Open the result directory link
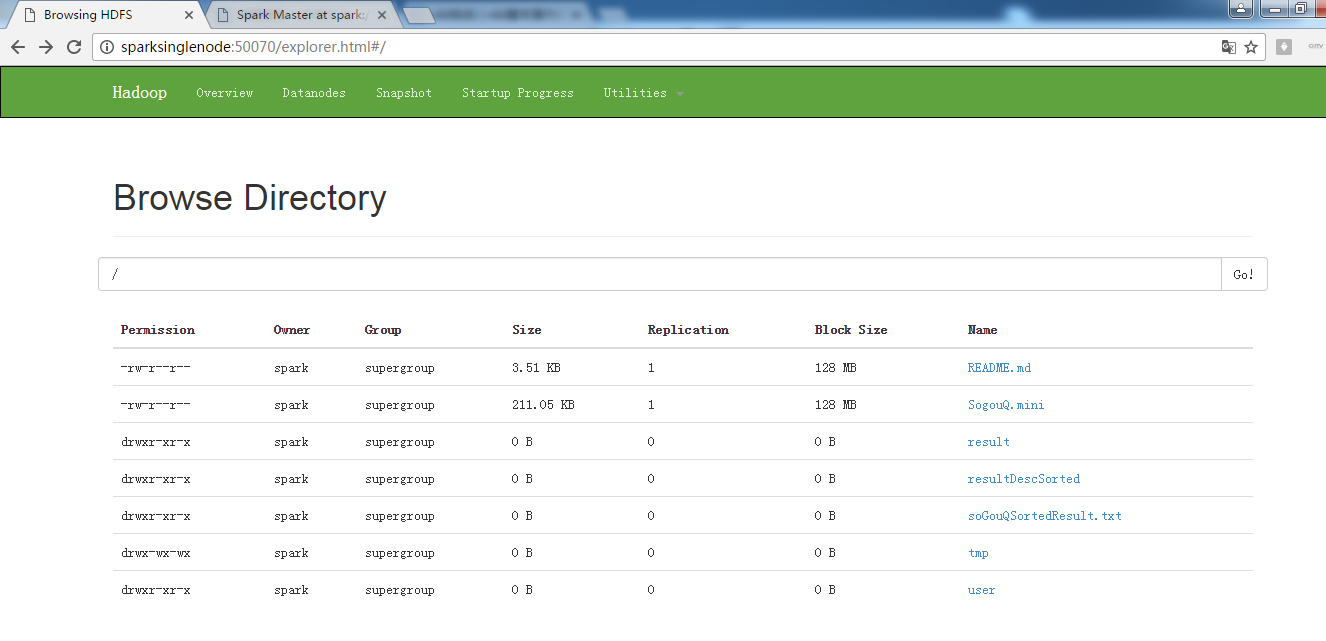Viewport: 1326px width, 641px height. point(988,442)
